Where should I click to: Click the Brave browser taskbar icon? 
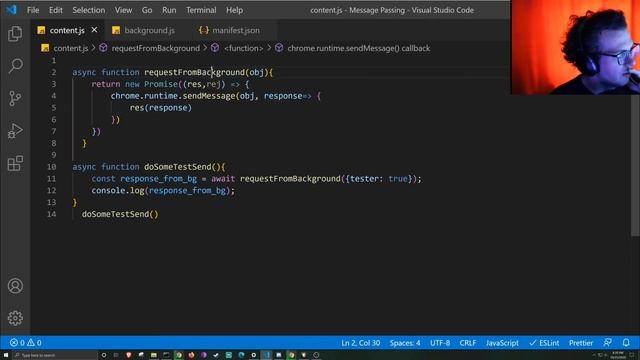(x=129, y=355)
